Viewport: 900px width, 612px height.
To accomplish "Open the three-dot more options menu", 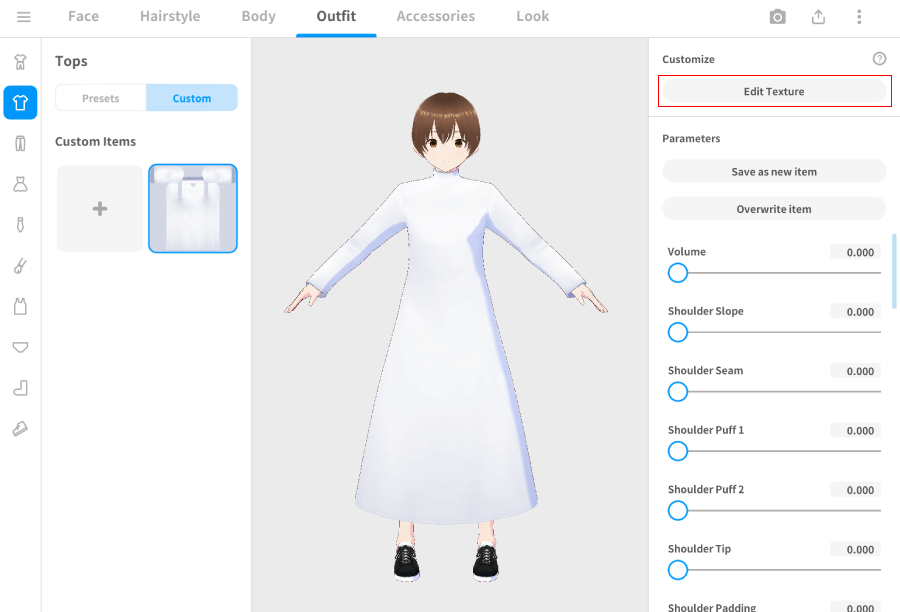I will click(859, 17).
